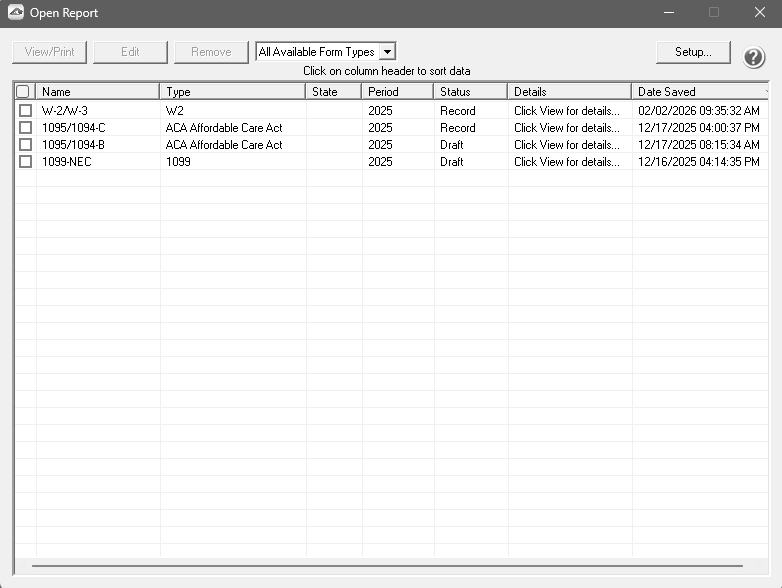Click the help question mark icon
Image resolution: width=782 pixels, height=588 pixels.
pos(754,57)
